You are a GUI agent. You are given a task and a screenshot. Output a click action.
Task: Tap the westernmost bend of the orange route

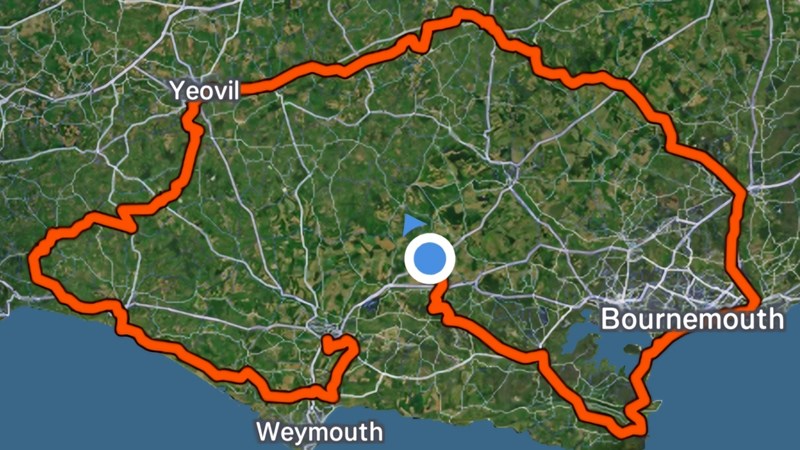click(34, 260)
